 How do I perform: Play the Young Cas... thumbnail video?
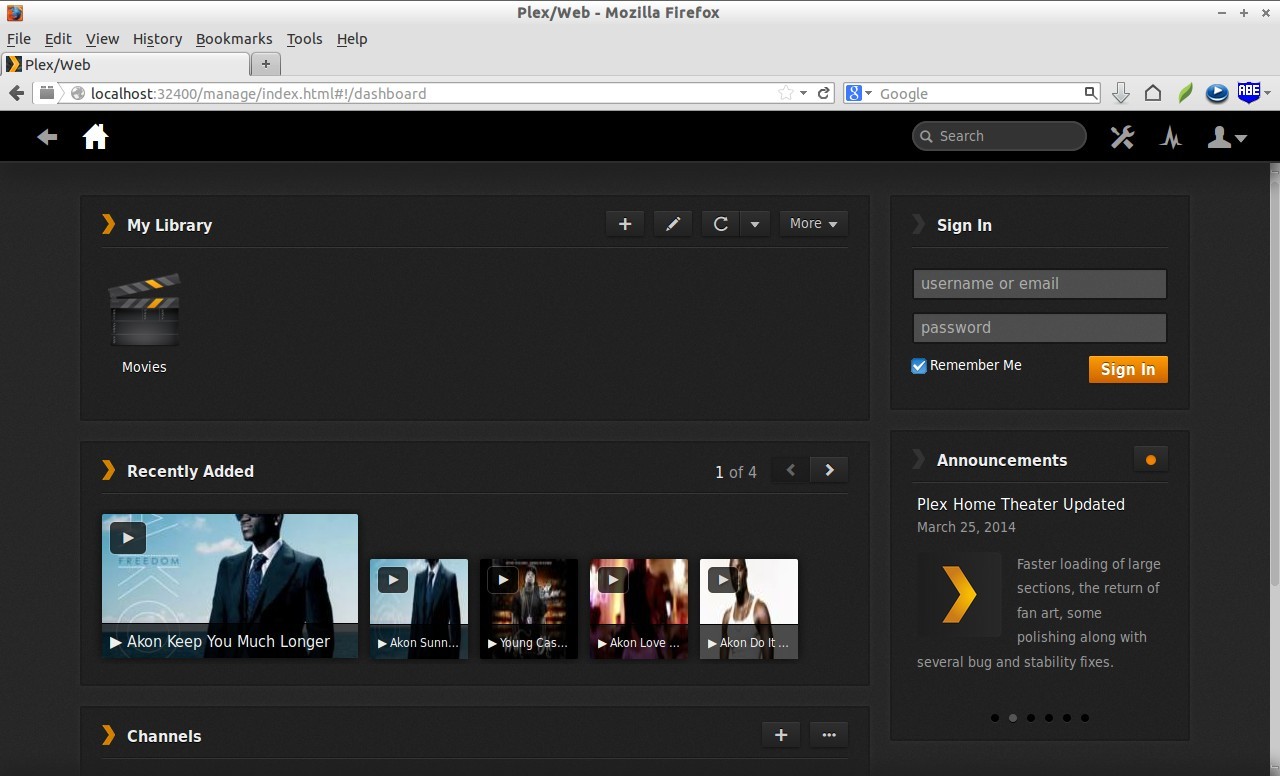point(503,579)
